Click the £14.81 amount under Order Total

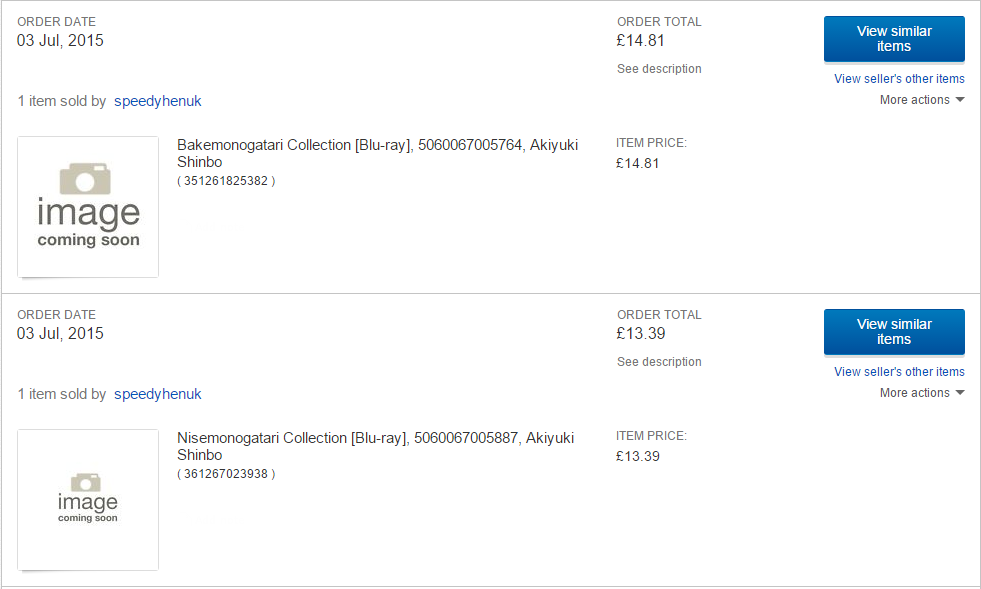pyautogui.click(x=641, y=41)
